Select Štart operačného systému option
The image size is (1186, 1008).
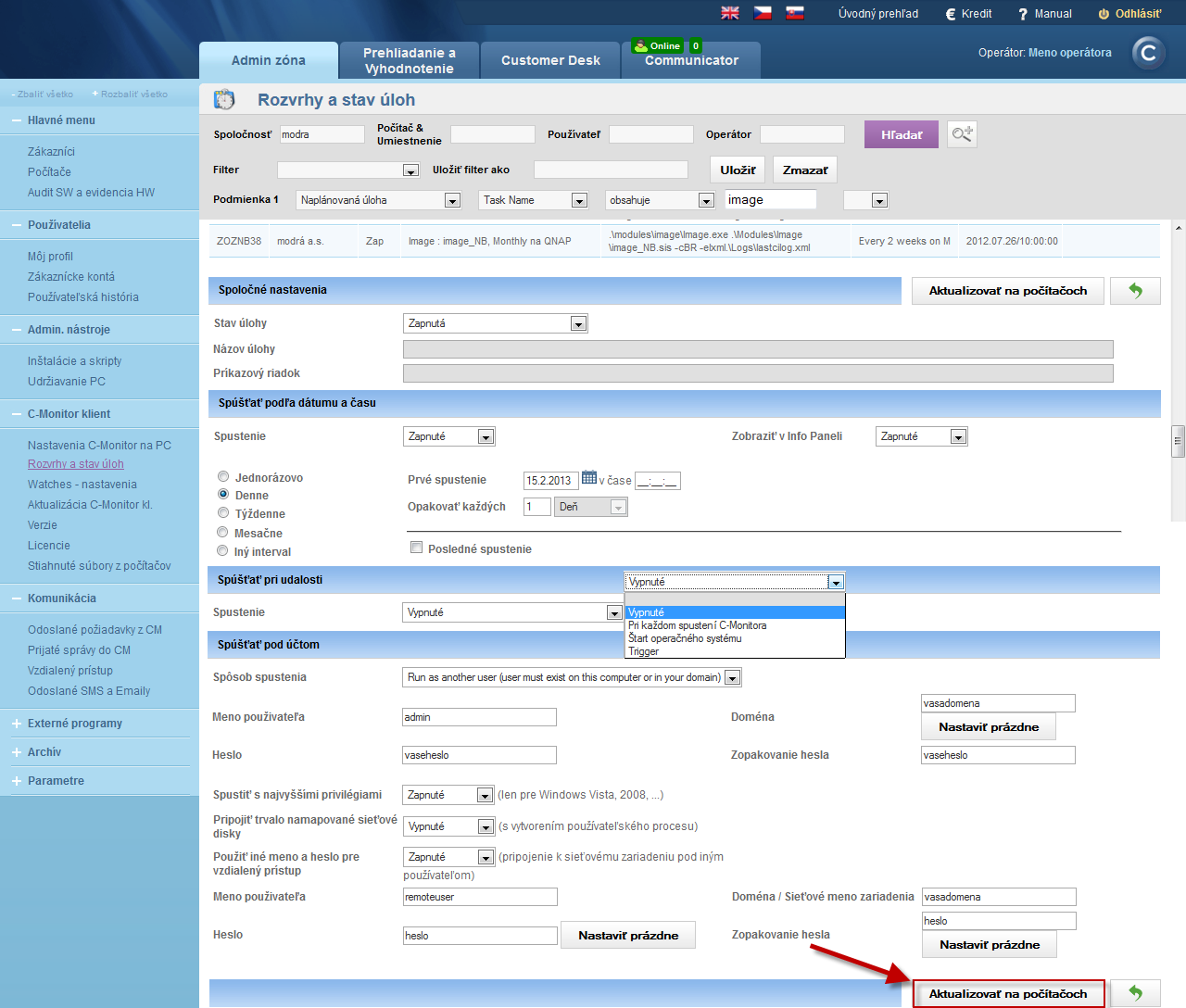pos(735,638)
